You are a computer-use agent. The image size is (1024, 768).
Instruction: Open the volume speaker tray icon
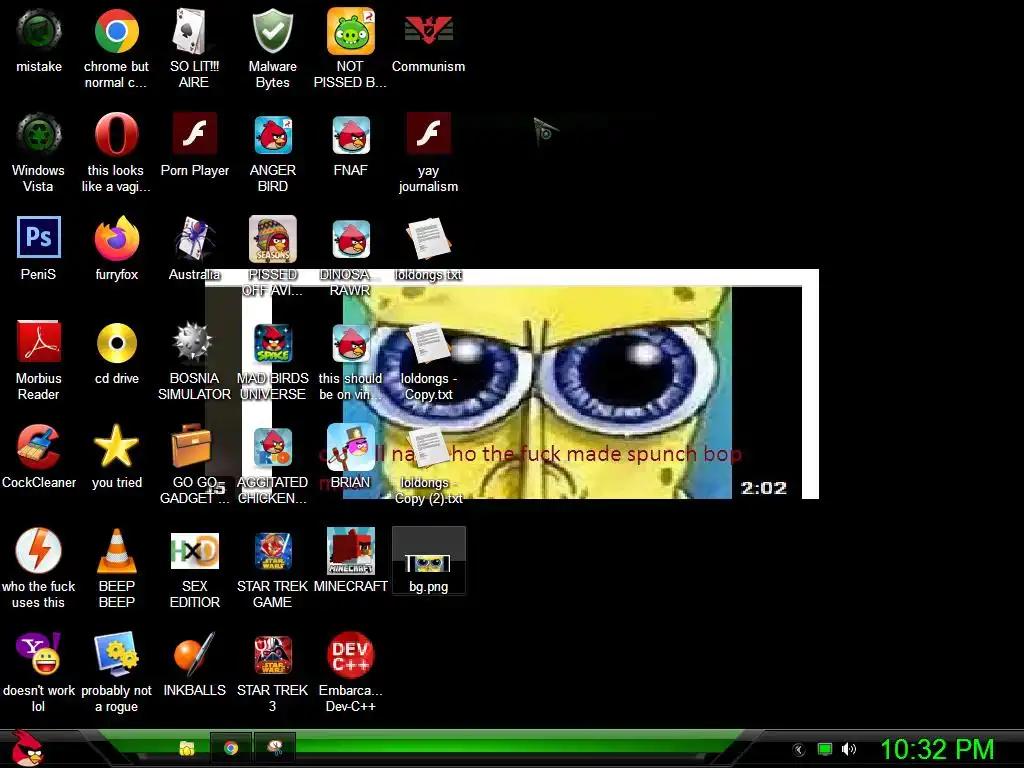coord(849,750)
